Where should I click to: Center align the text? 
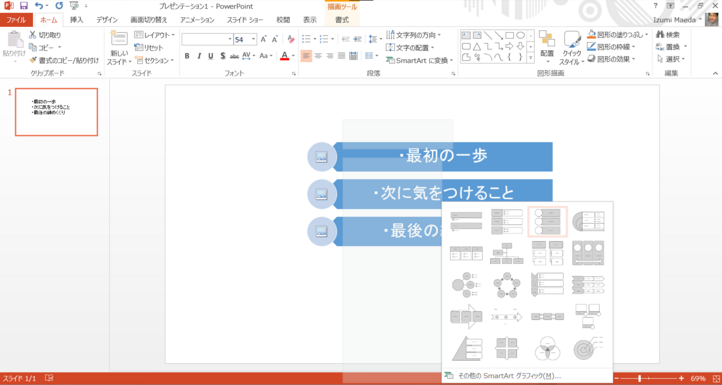[x=318, y=56]
